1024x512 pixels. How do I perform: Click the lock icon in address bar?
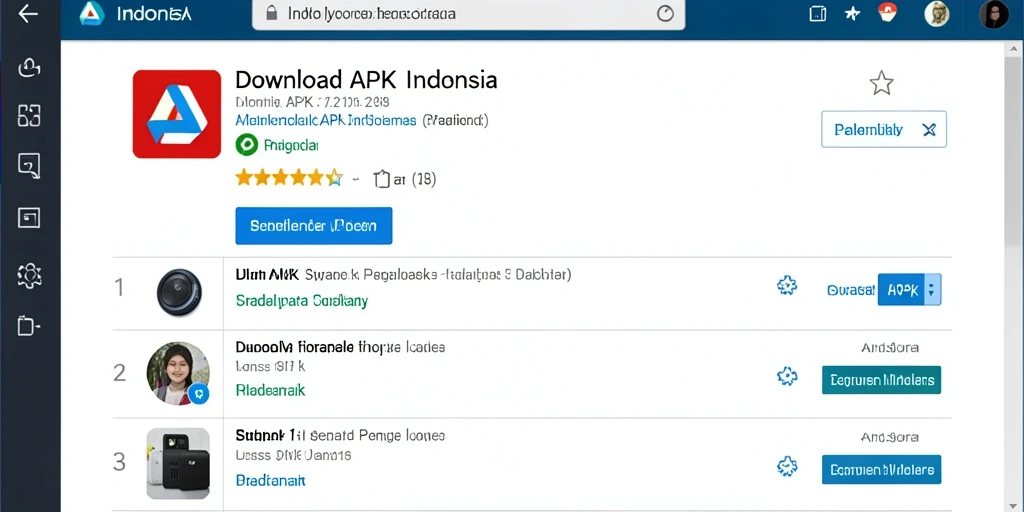[x=272, y=13]
